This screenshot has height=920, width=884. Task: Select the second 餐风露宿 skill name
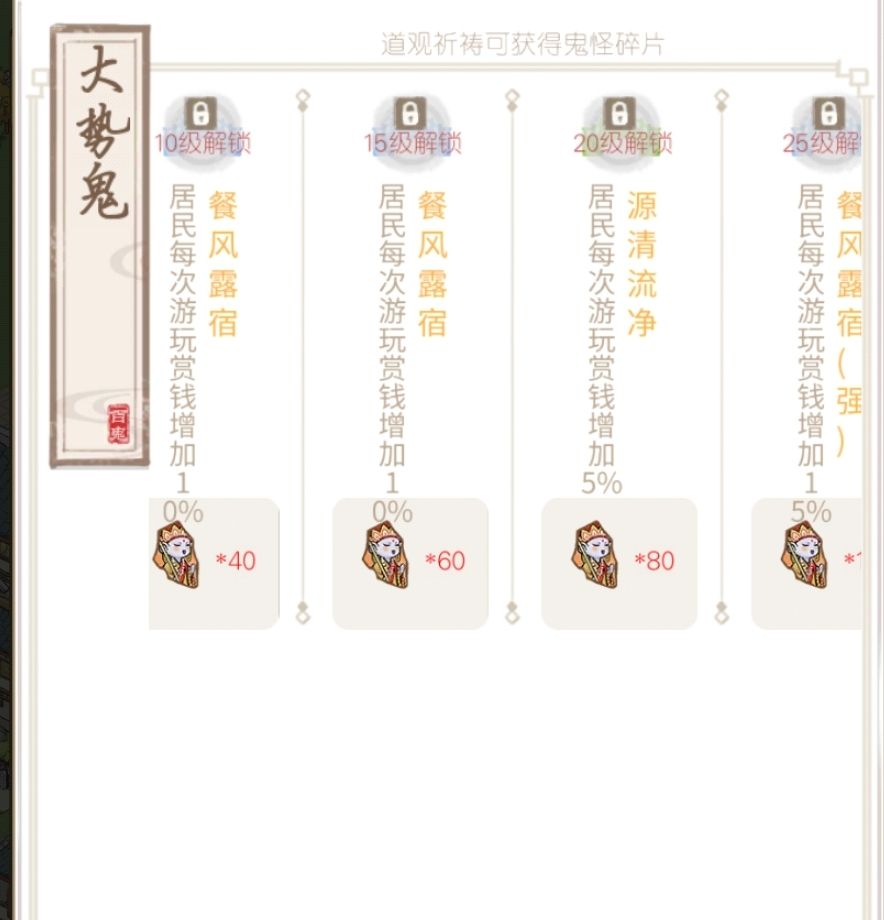tap(432, 263)
